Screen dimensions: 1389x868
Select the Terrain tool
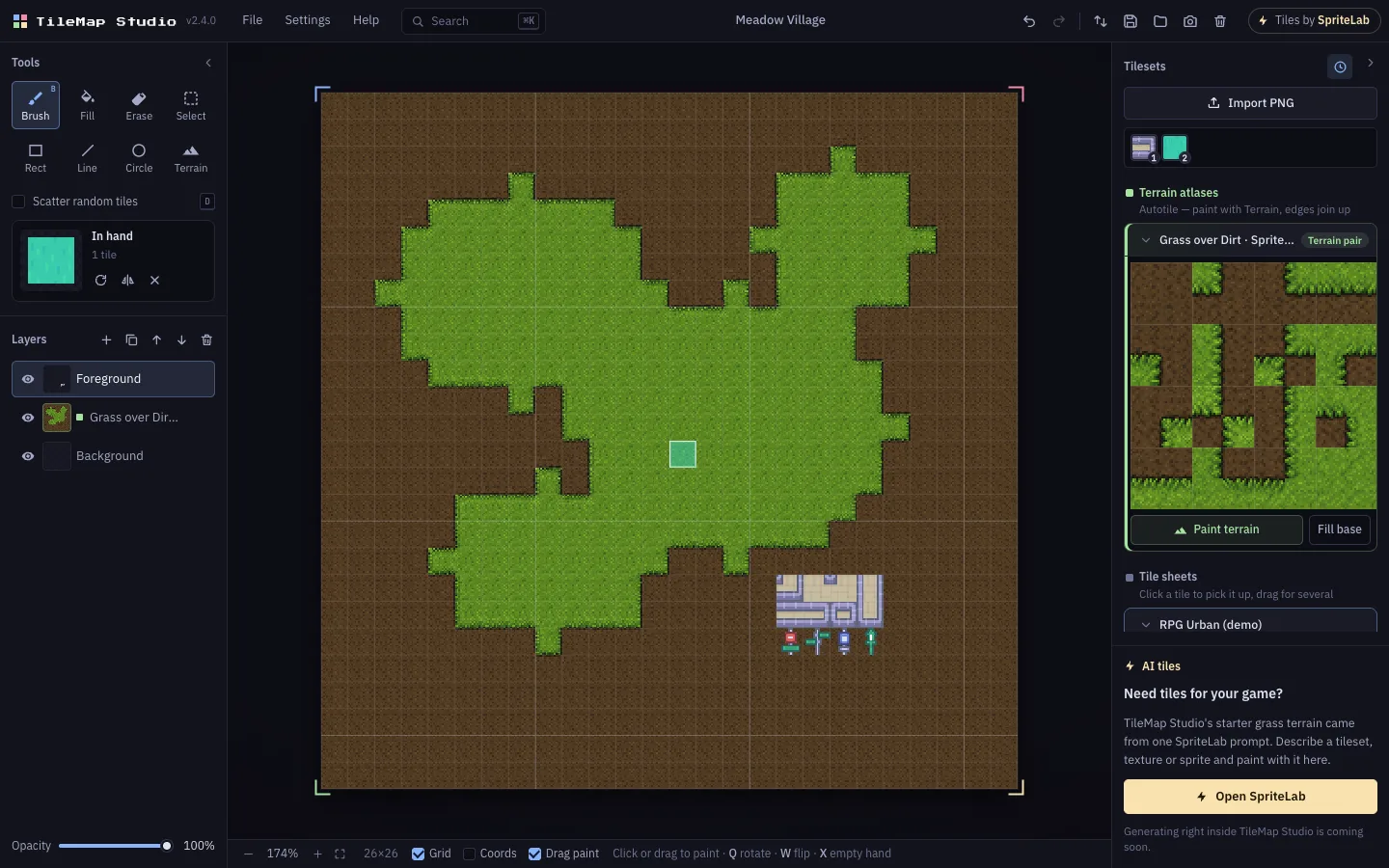click(191, 157)
